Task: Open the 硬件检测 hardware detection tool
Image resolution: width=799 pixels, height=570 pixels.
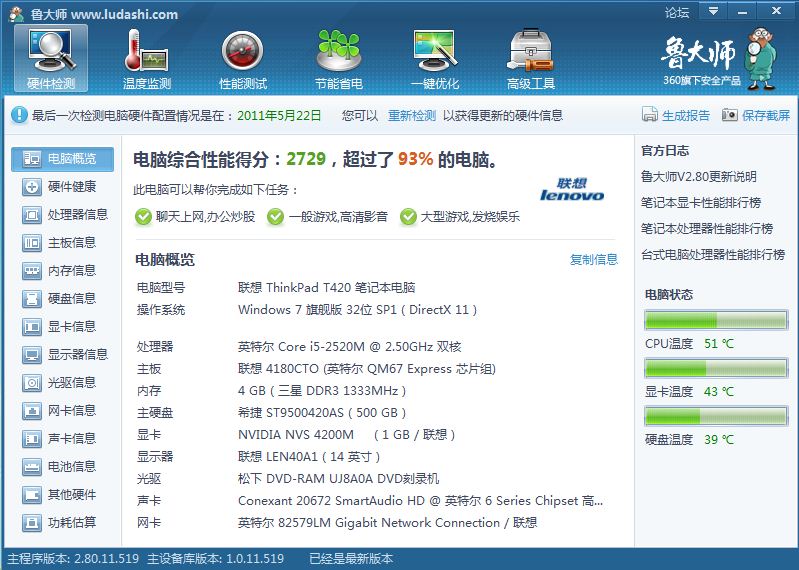Action: (x=51, y=58)
